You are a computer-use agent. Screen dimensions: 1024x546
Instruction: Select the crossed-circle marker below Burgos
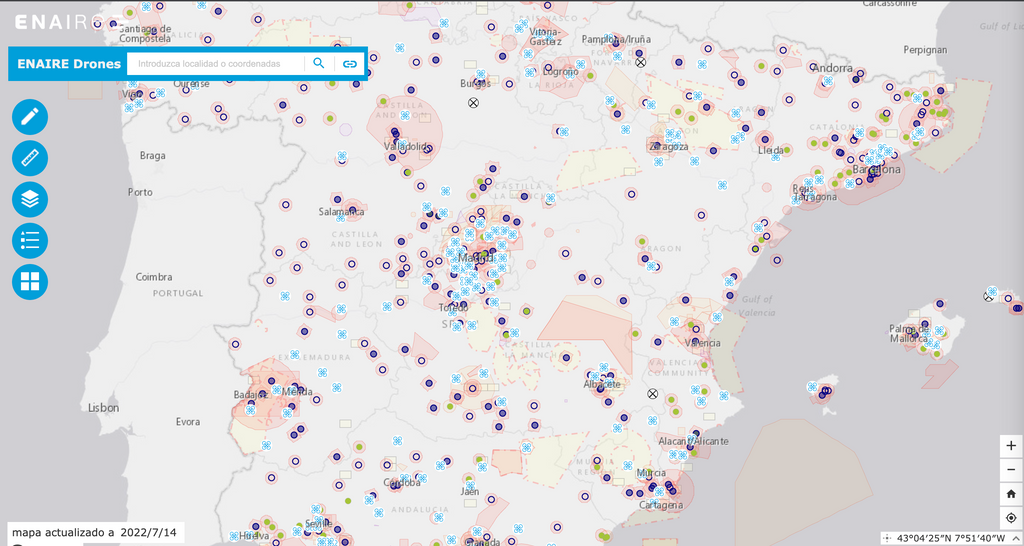(x=474, y=103)
